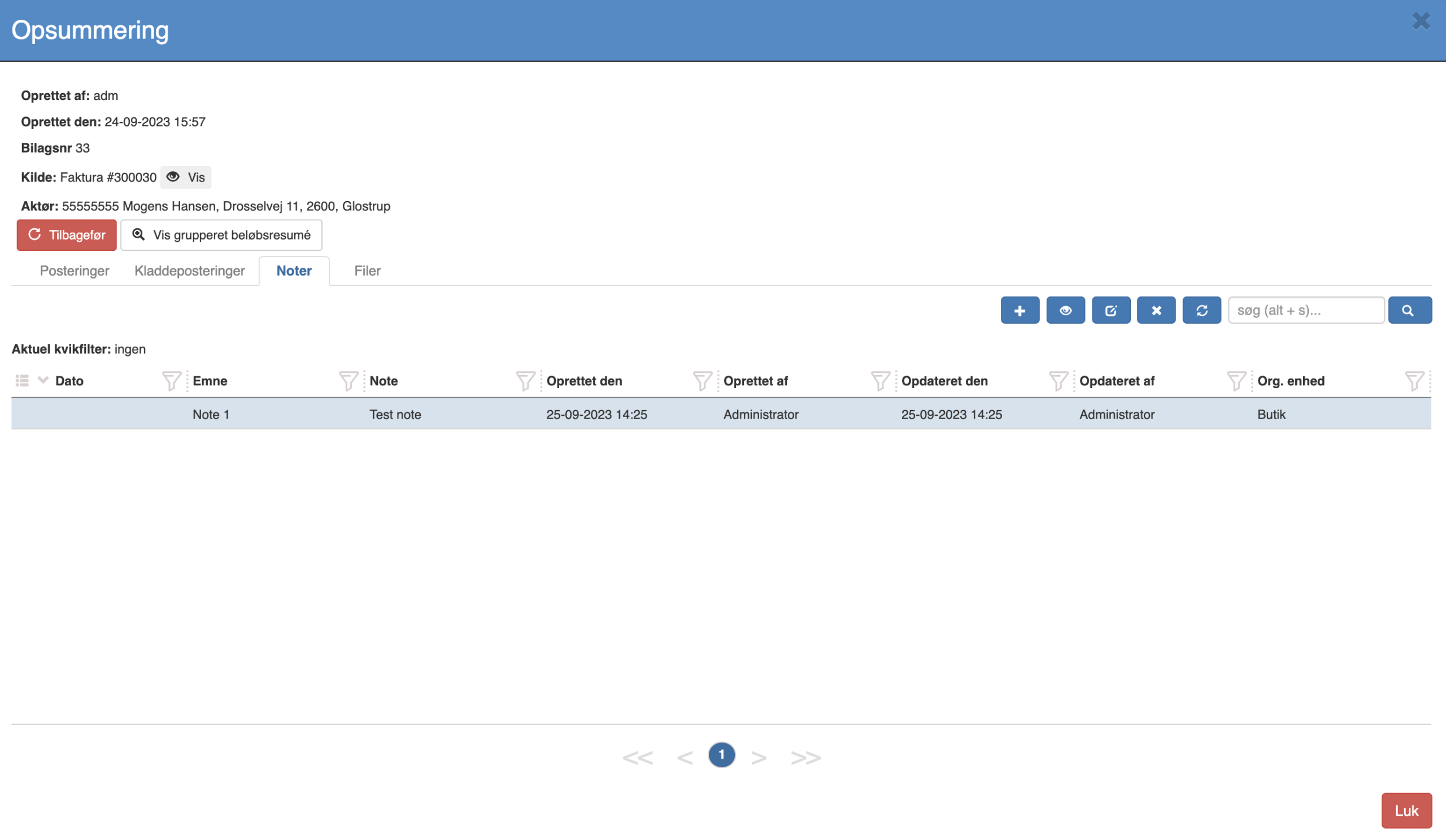Image resolution: width=1446 pixels, height=840 pixels.
Task: Select page 1 in pagination
Action: coord(721,755)
